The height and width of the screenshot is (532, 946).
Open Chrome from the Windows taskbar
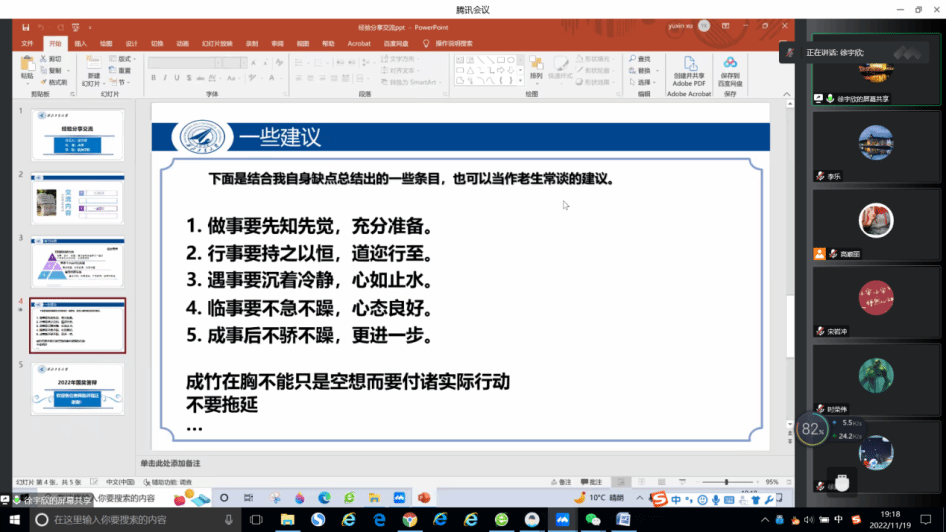[x=409, y=520]
